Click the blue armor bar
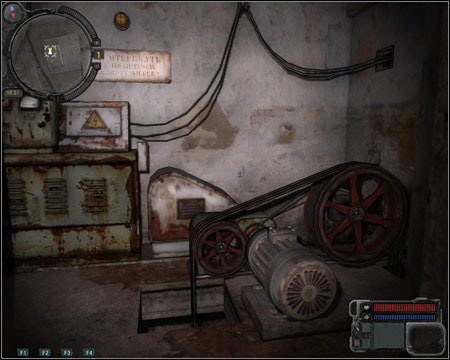Viewport: 450px width, 360px height. click(x=404, y=317)
